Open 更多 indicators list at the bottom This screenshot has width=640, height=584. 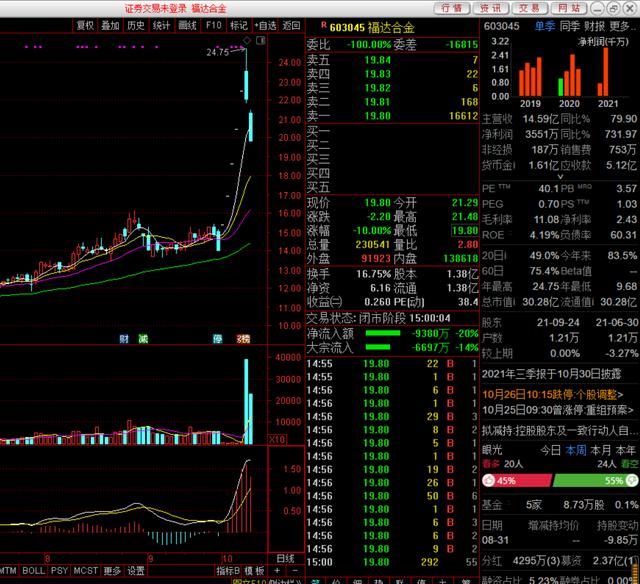tap(112, 570)
